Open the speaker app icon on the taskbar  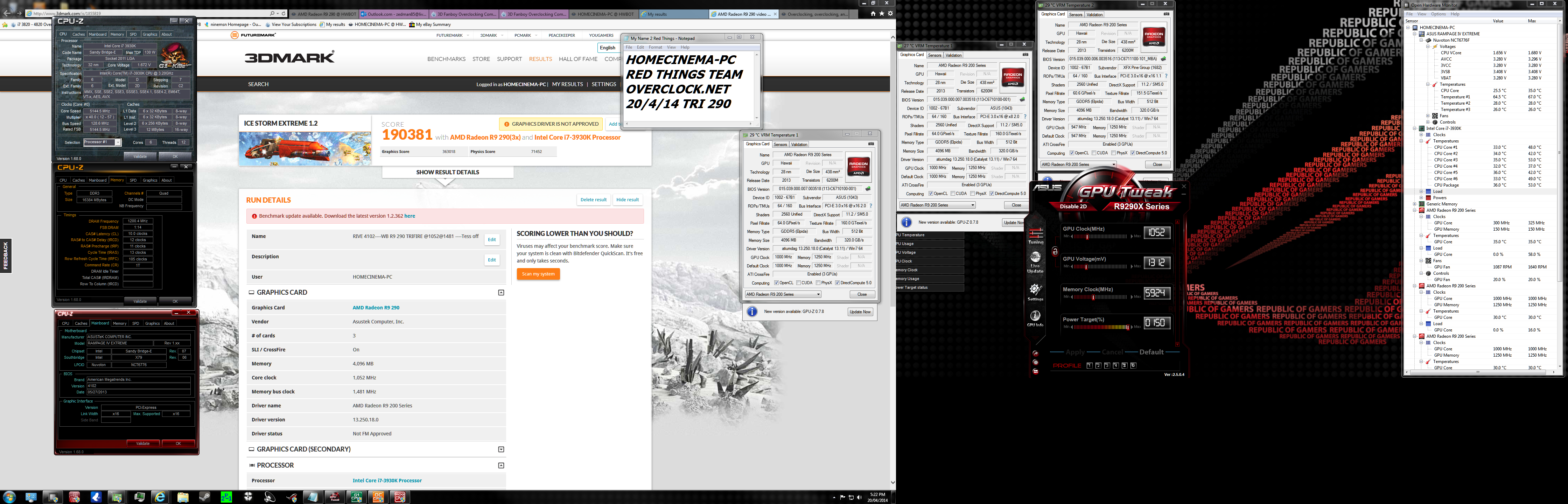[x=269, y=497]
